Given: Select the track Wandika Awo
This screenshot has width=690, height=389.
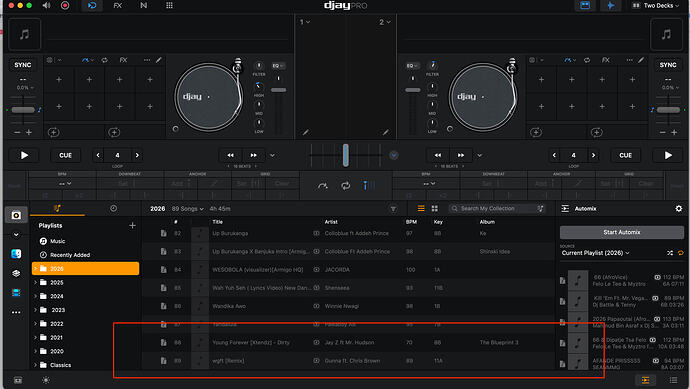Looking at the screenshot, I should click(x=348, y=306).
